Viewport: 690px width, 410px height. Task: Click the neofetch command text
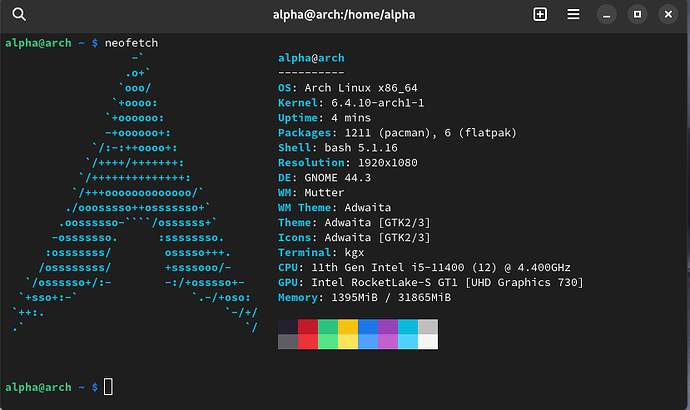click(131, 43)
